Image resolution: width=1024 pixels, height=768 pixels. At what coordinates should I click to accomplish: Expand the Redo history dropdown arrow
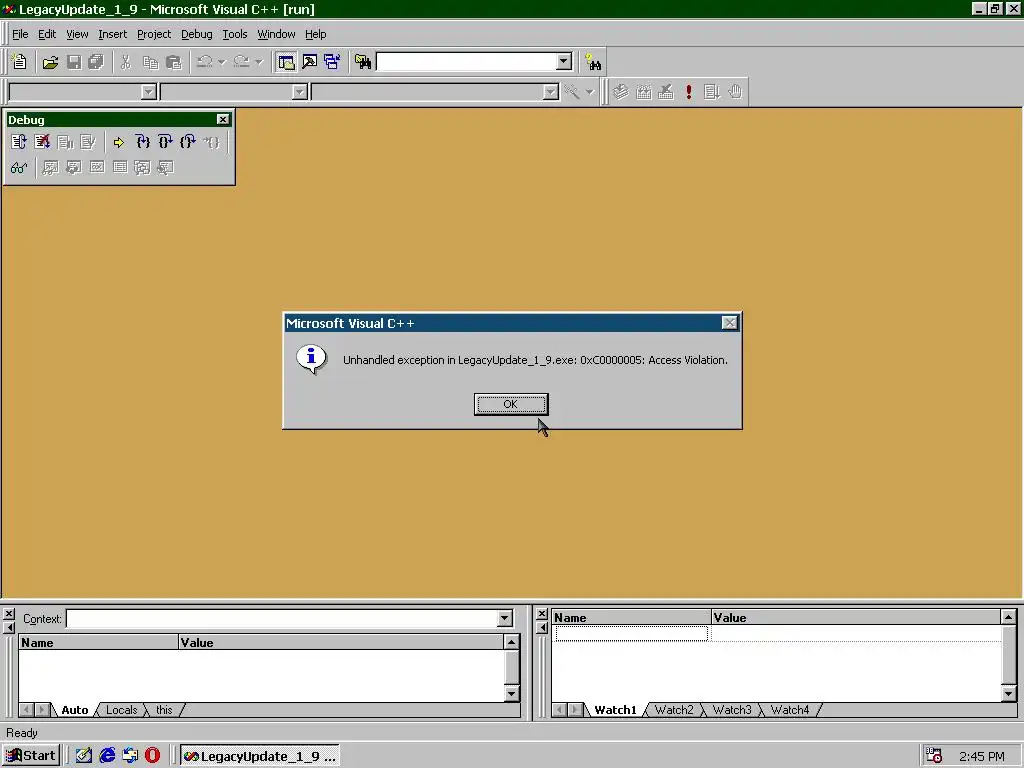259,62
